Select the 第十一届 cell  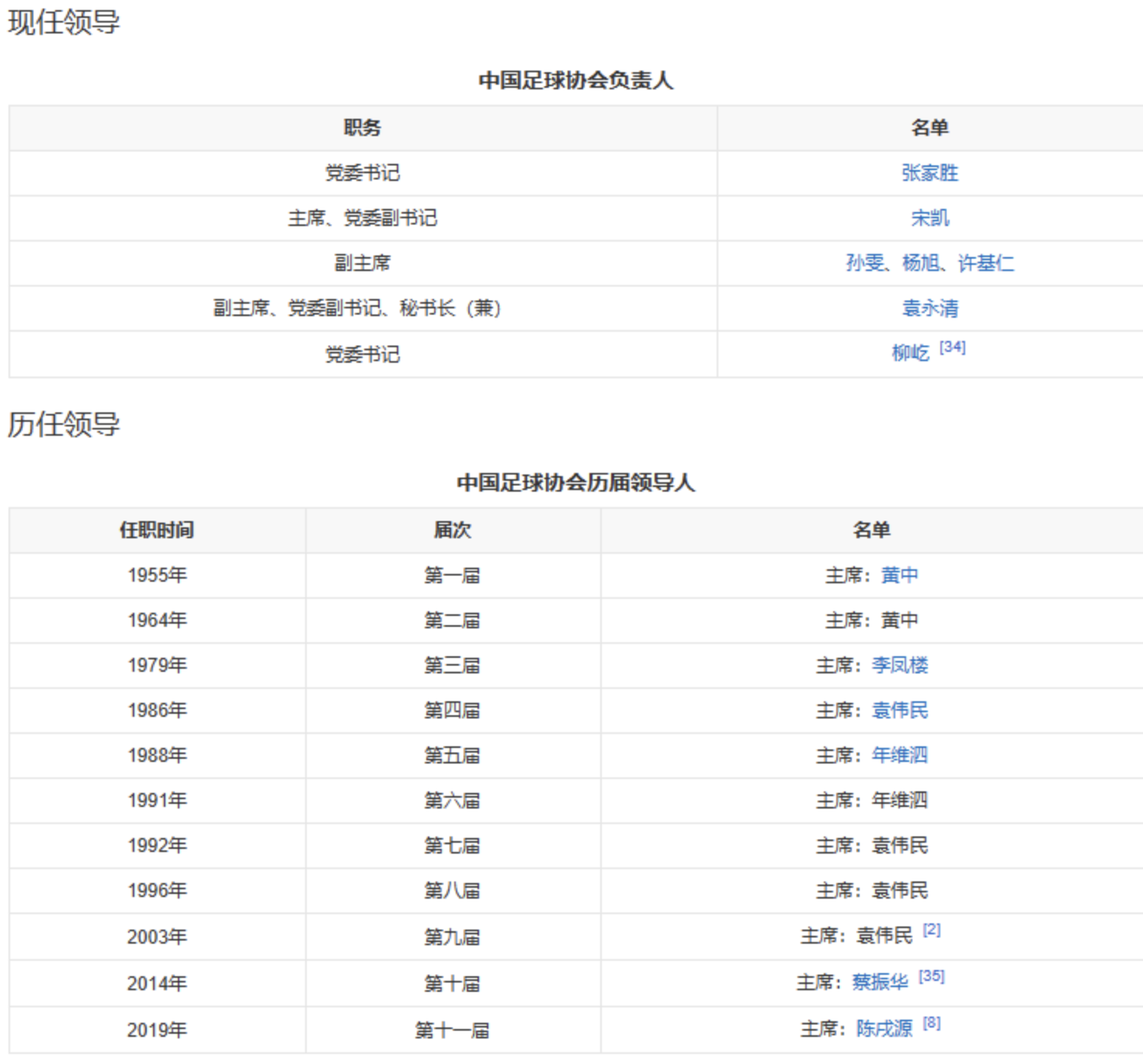pos(453,1030)
